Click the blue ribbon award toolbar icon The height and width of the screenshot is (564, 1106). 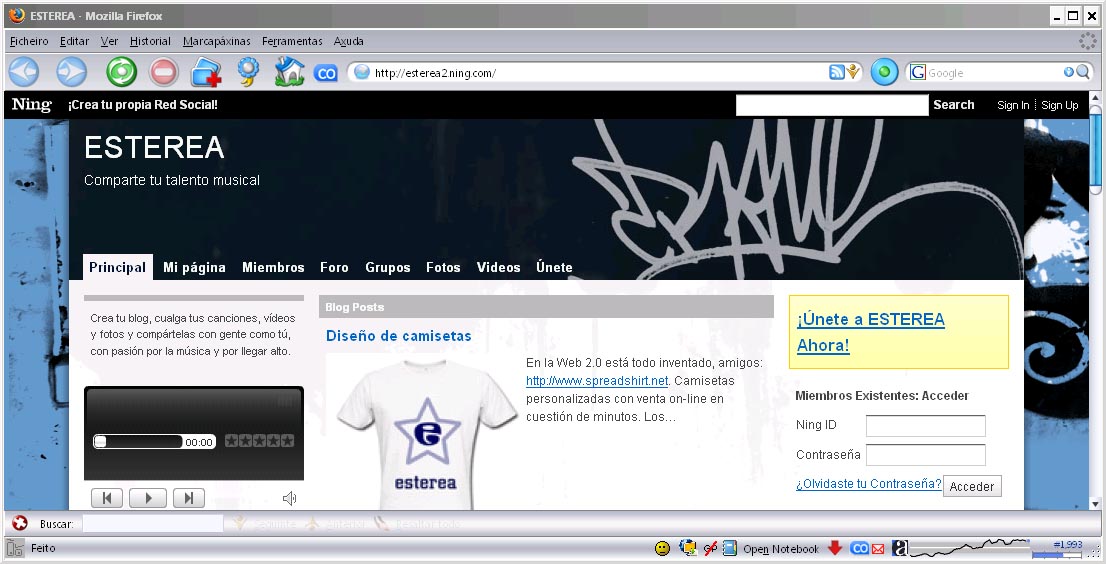pos(248,72)
